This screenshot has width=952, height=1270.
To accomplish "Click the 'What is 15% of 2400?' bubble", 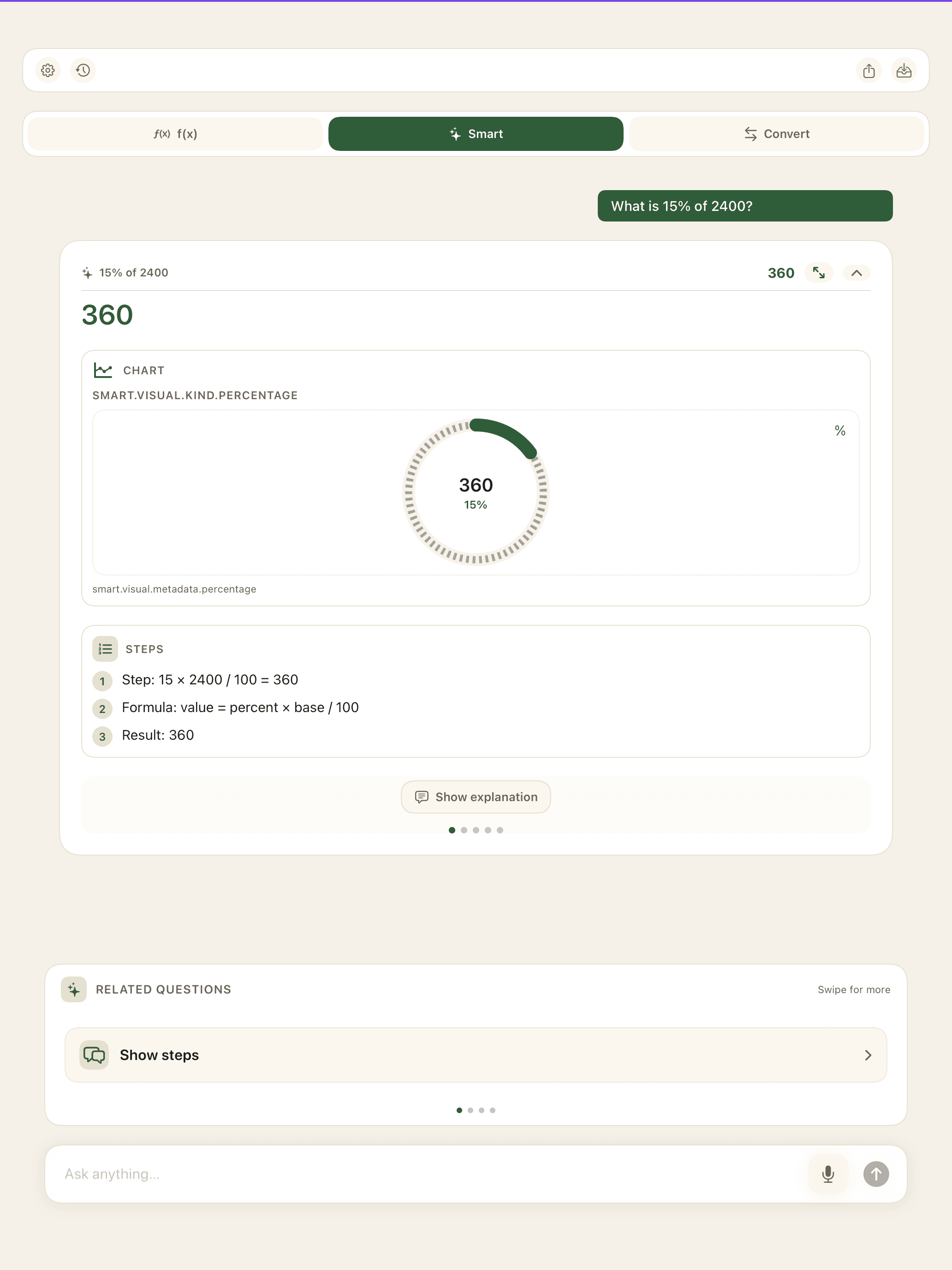I will (x=745, y=206).
